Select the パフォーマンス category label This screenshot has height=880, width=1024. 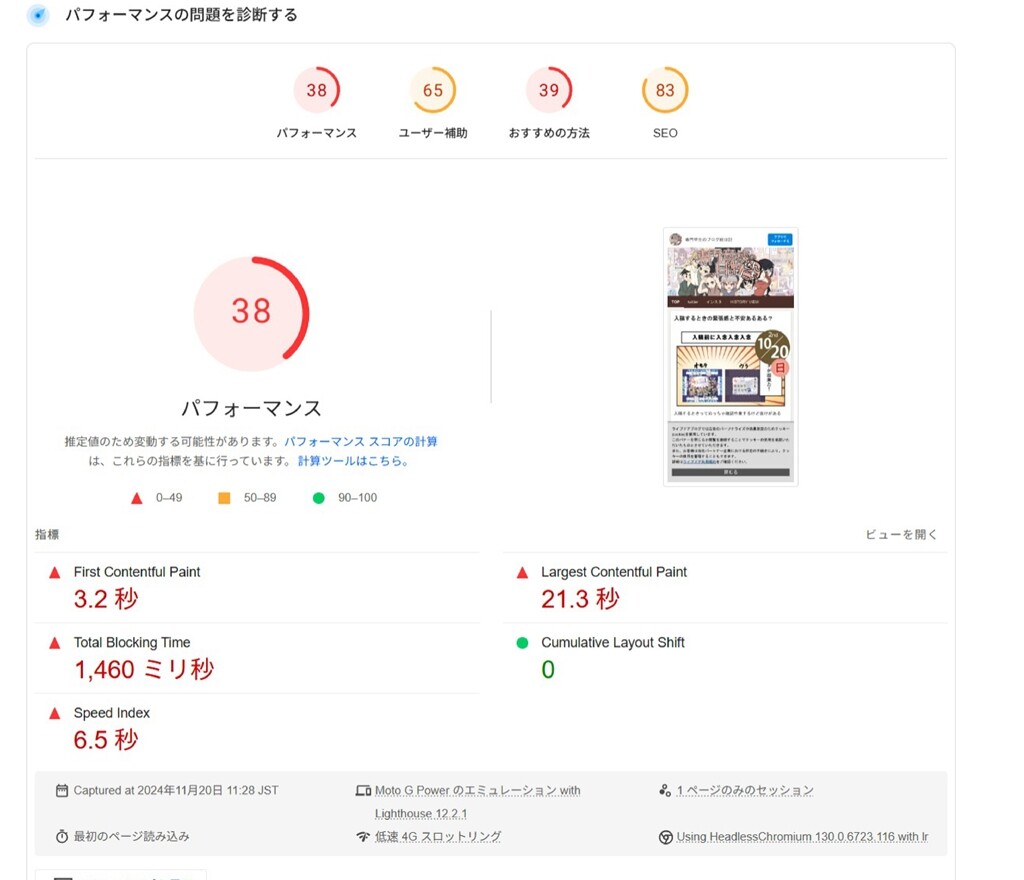click(317, 133)
